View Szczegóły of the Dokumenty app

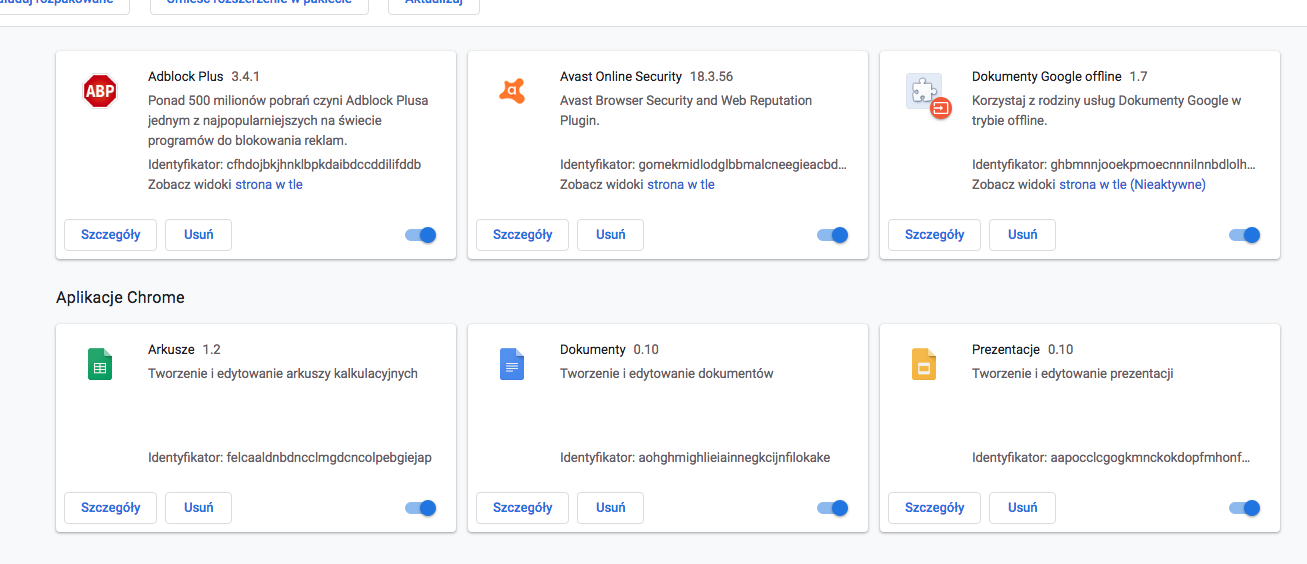[522, 508]
